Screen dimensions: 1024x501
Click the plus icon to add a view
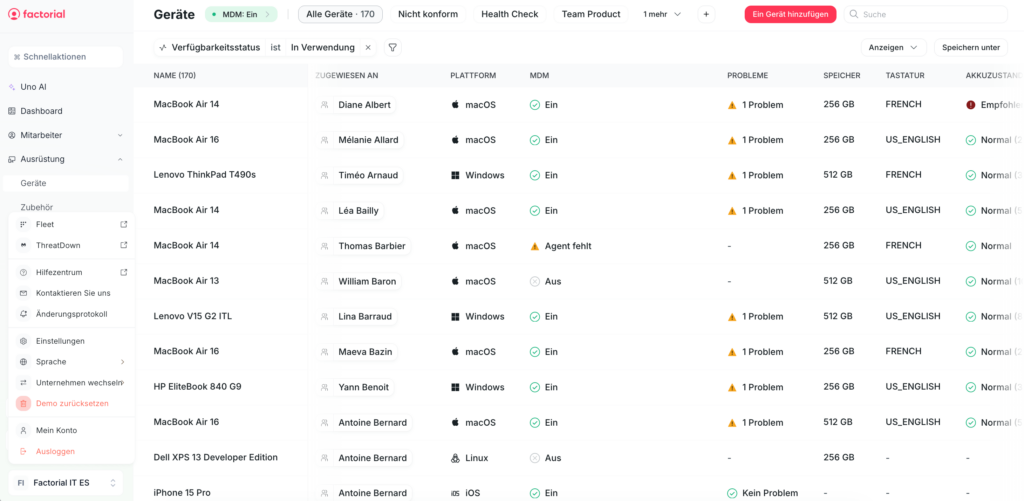(x=706, y=14)
